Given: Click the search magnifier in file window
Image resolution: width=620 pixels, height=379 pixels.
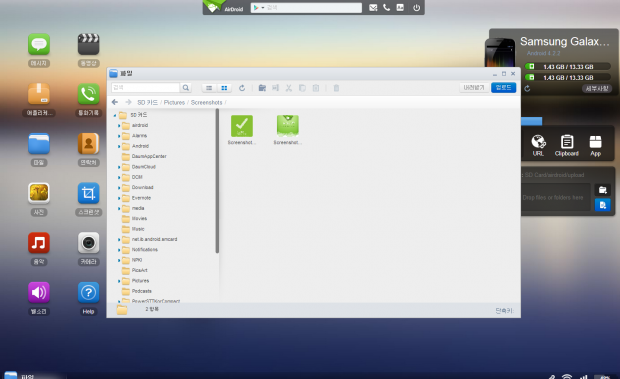Looking at the screenshot, I should (x=186, y=88).
